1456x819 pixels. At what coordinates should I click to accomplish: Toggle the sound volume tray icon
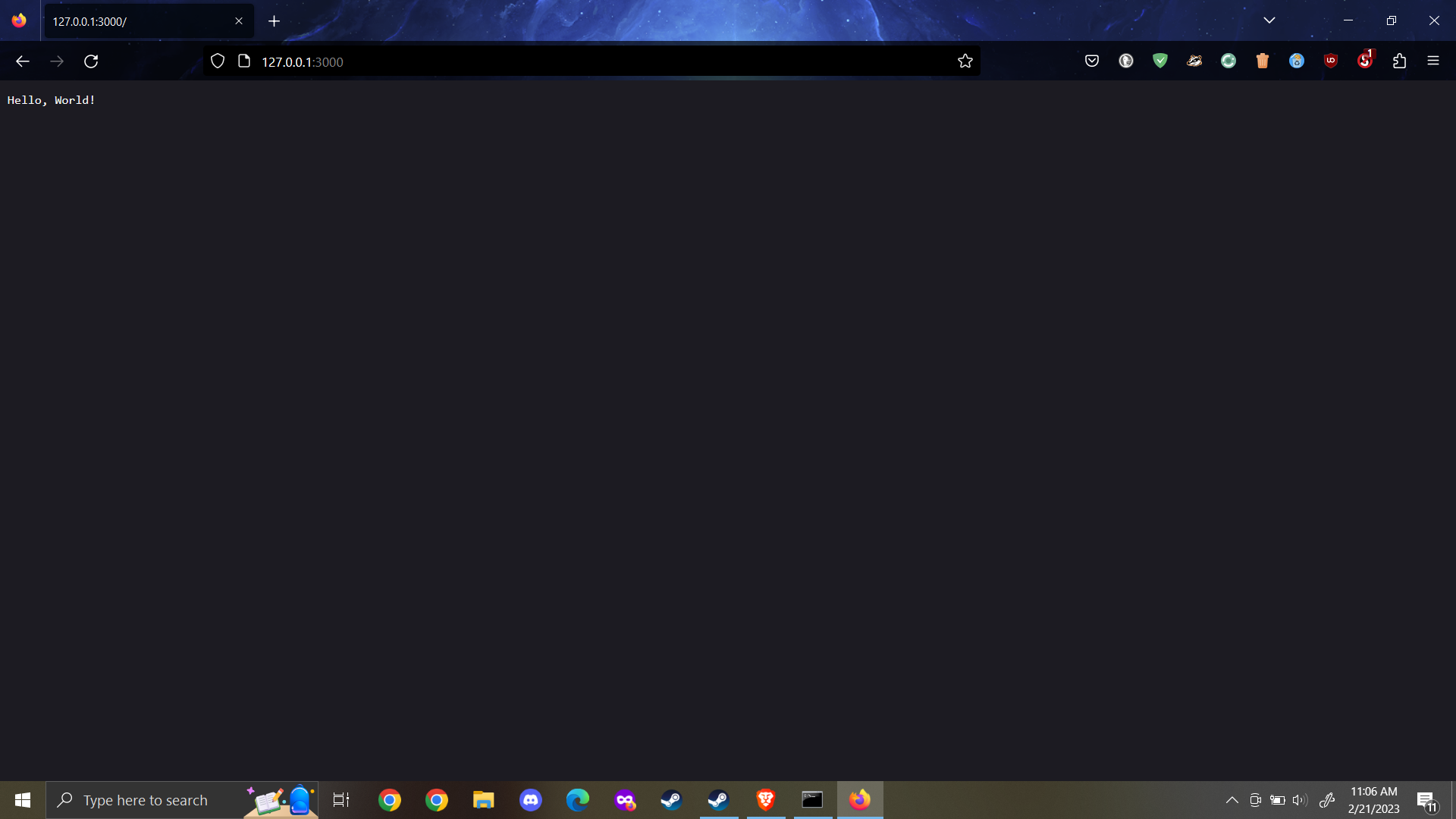[1301, 799]
